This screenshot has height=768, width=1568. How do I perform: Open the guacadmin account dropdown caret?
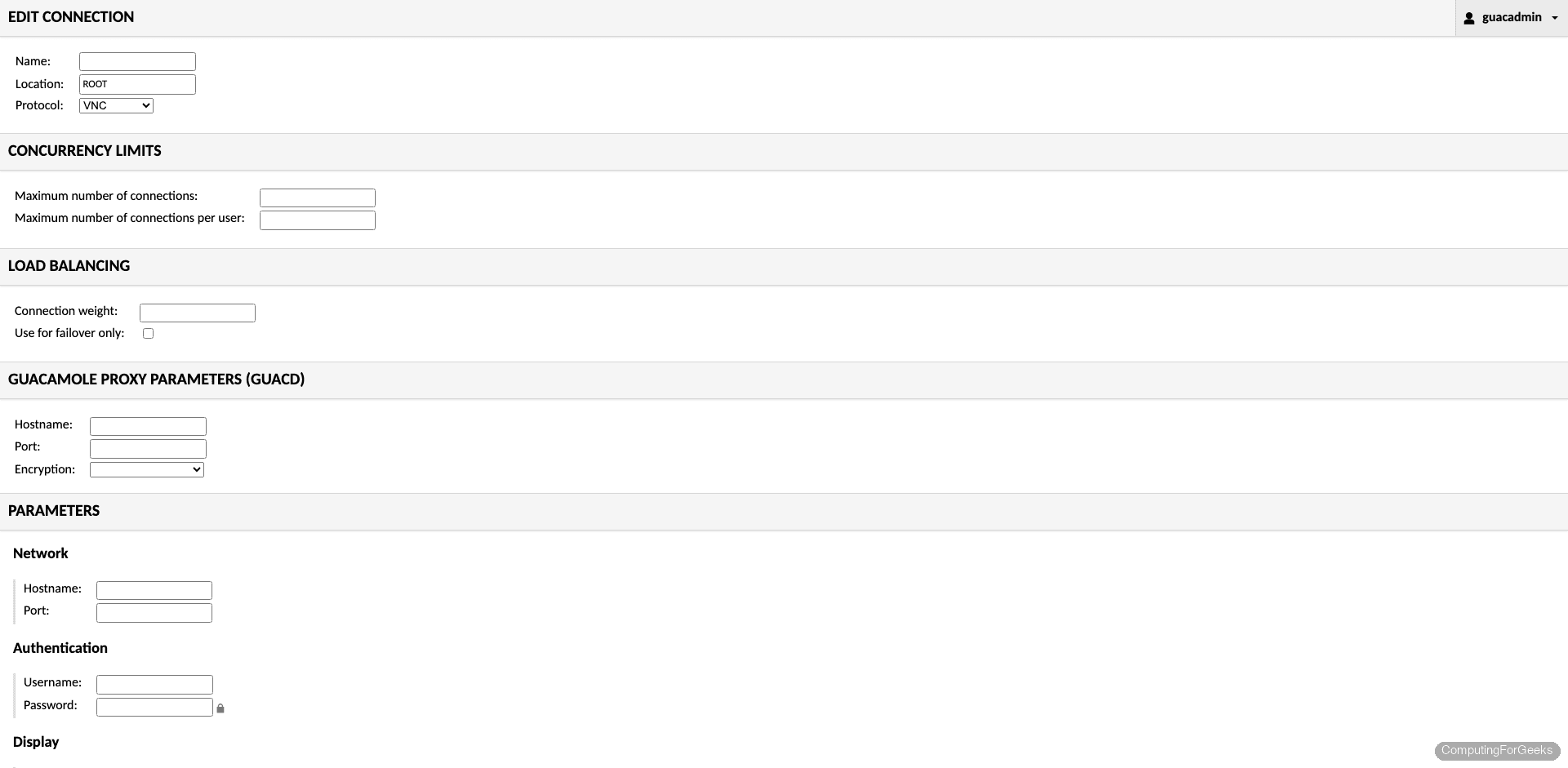1556,17
